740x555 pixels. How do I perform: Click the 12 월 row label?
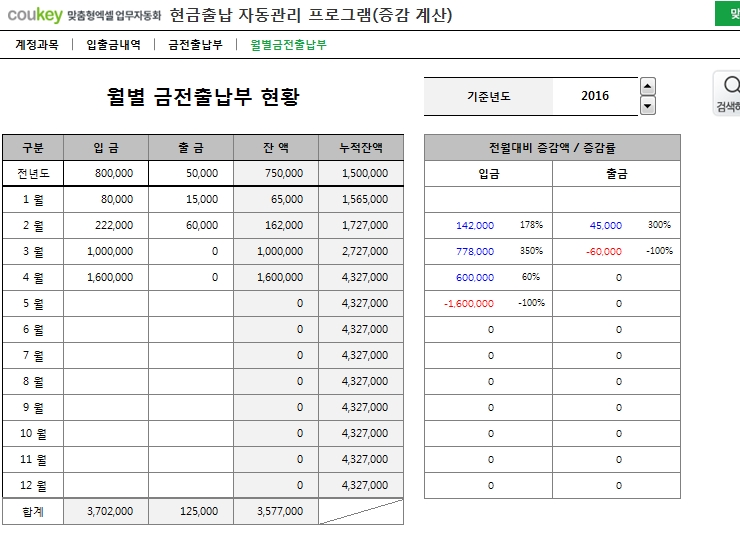tap(33, 485)
